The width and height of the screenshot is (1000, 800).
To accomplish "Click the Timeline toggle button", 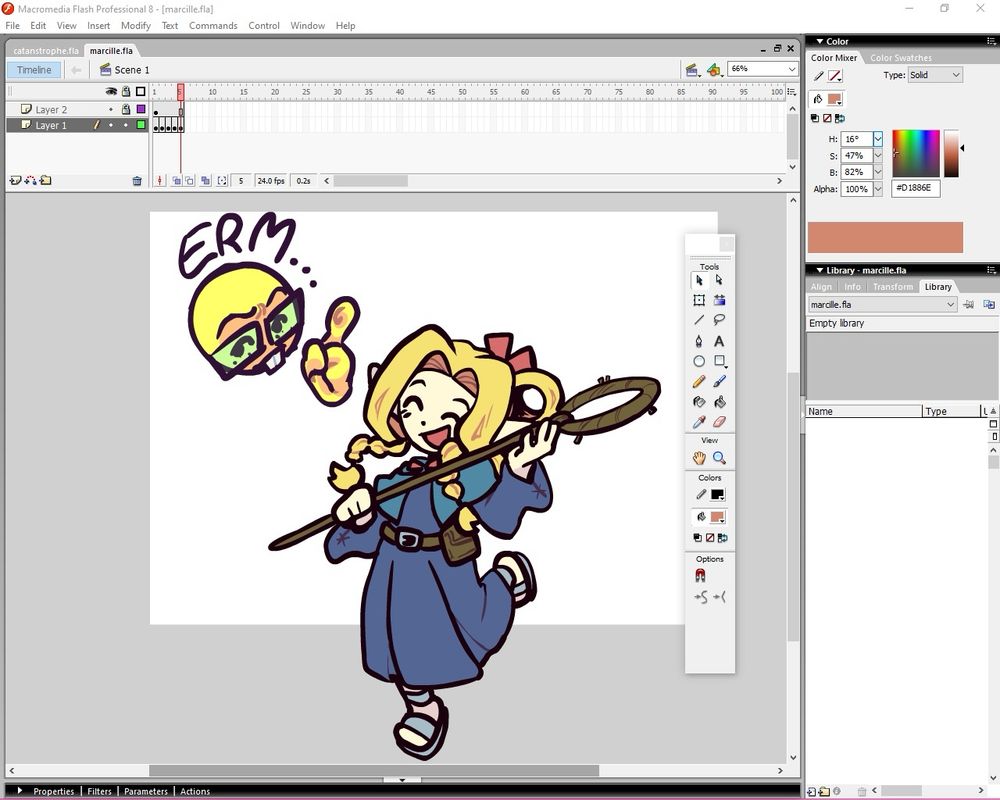I will coord(33,70).
